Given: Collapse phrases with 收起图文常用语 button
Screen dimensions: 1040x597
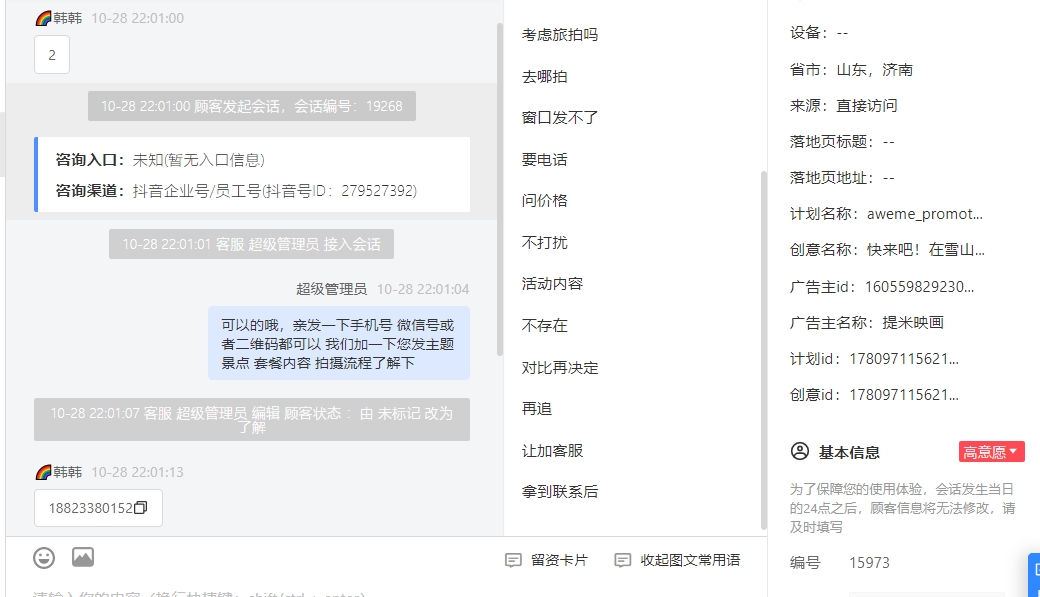Looking at the screenshot, I should (x=677, y=561).
